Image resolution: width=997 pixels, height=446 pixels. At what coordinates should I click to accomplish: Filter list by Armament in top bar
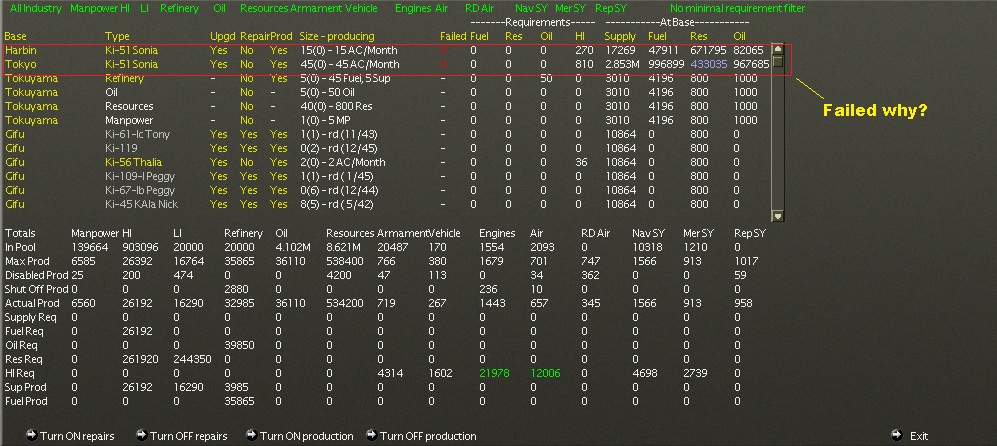coord(316,8)
